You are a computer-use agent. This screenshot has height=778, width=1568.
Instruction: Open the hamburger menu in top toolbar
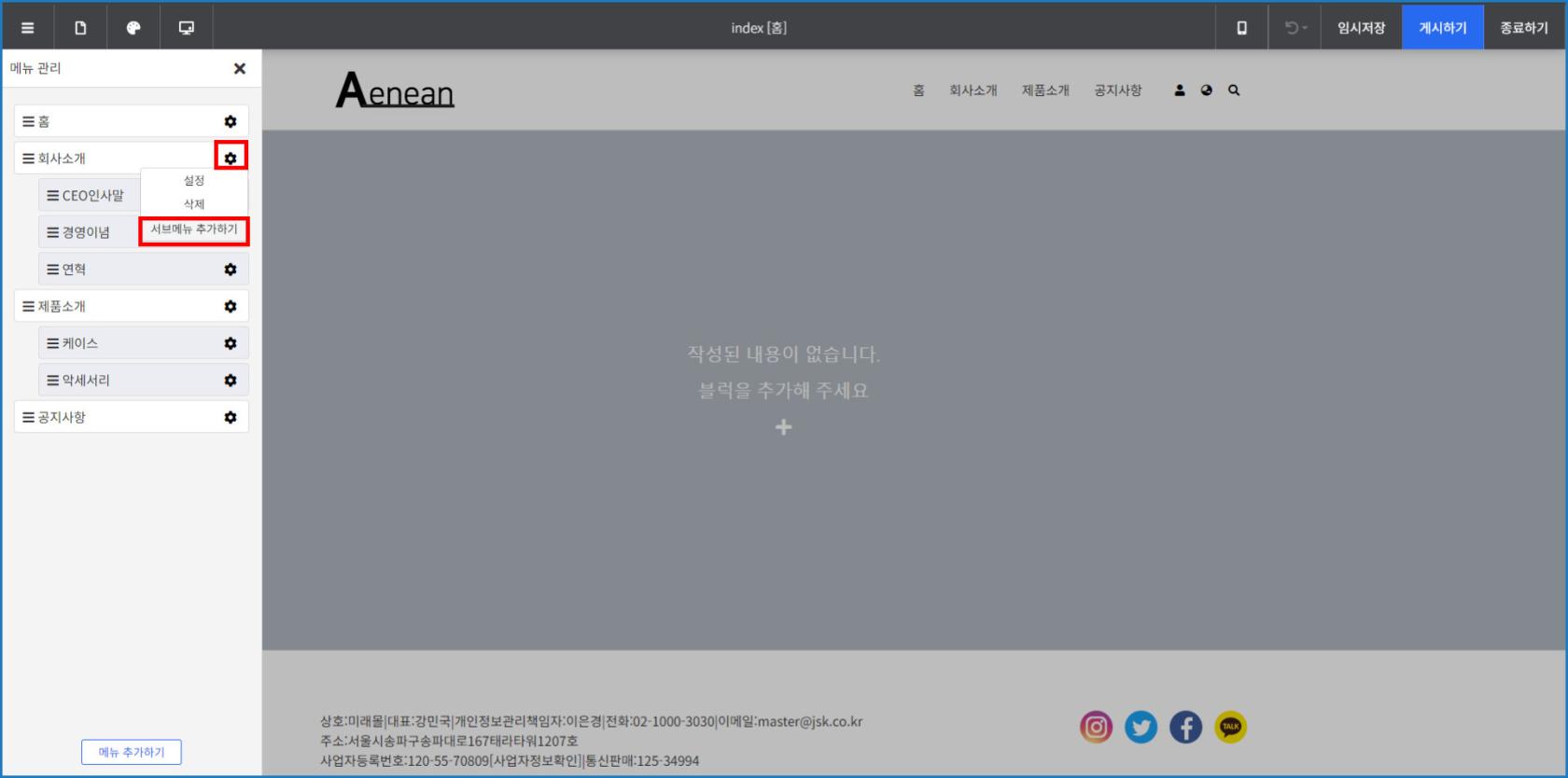27,28
